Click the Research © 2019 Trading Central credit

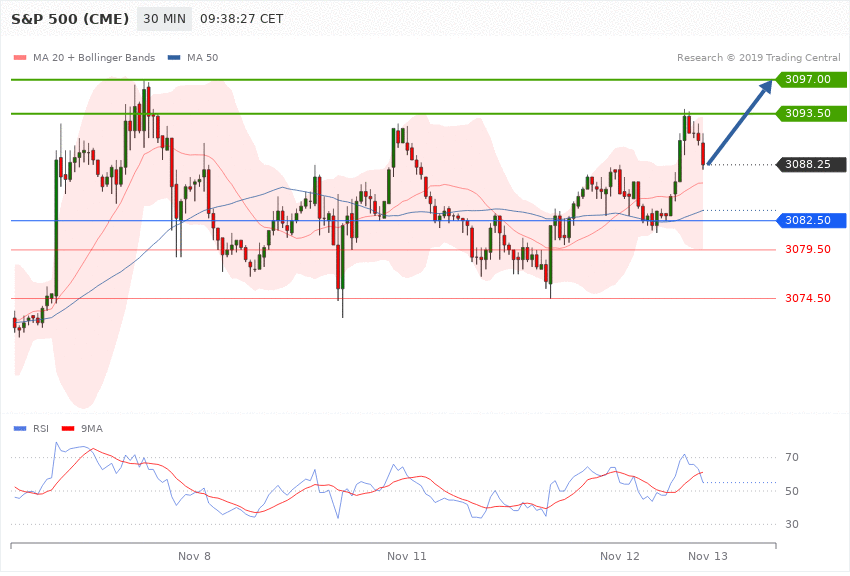(758, 57)
